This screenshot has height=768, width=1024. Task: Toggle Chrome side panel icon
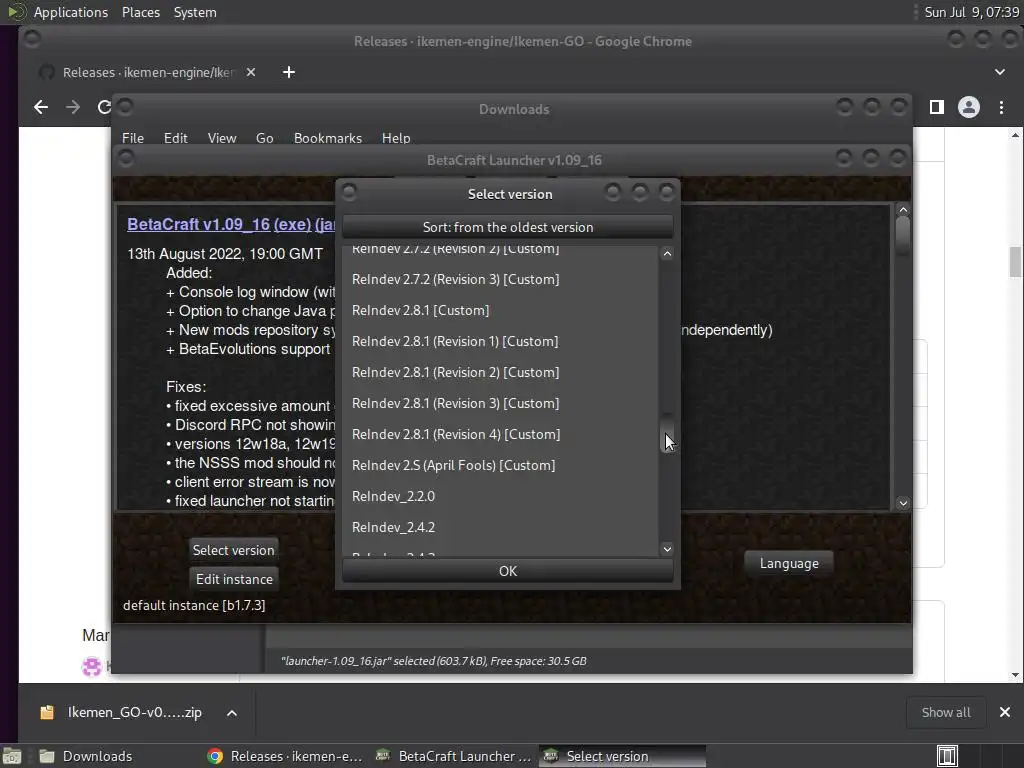tap(936, 107)
